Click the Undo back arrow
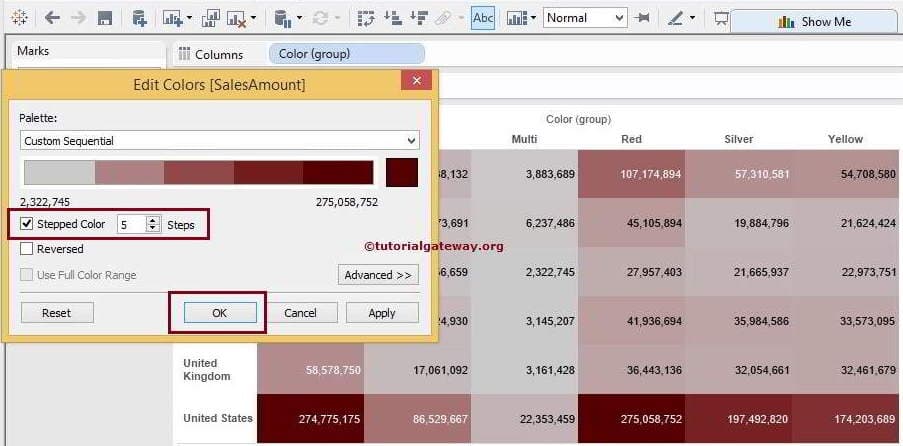This screenshot has height=446, width=903. 52,18
